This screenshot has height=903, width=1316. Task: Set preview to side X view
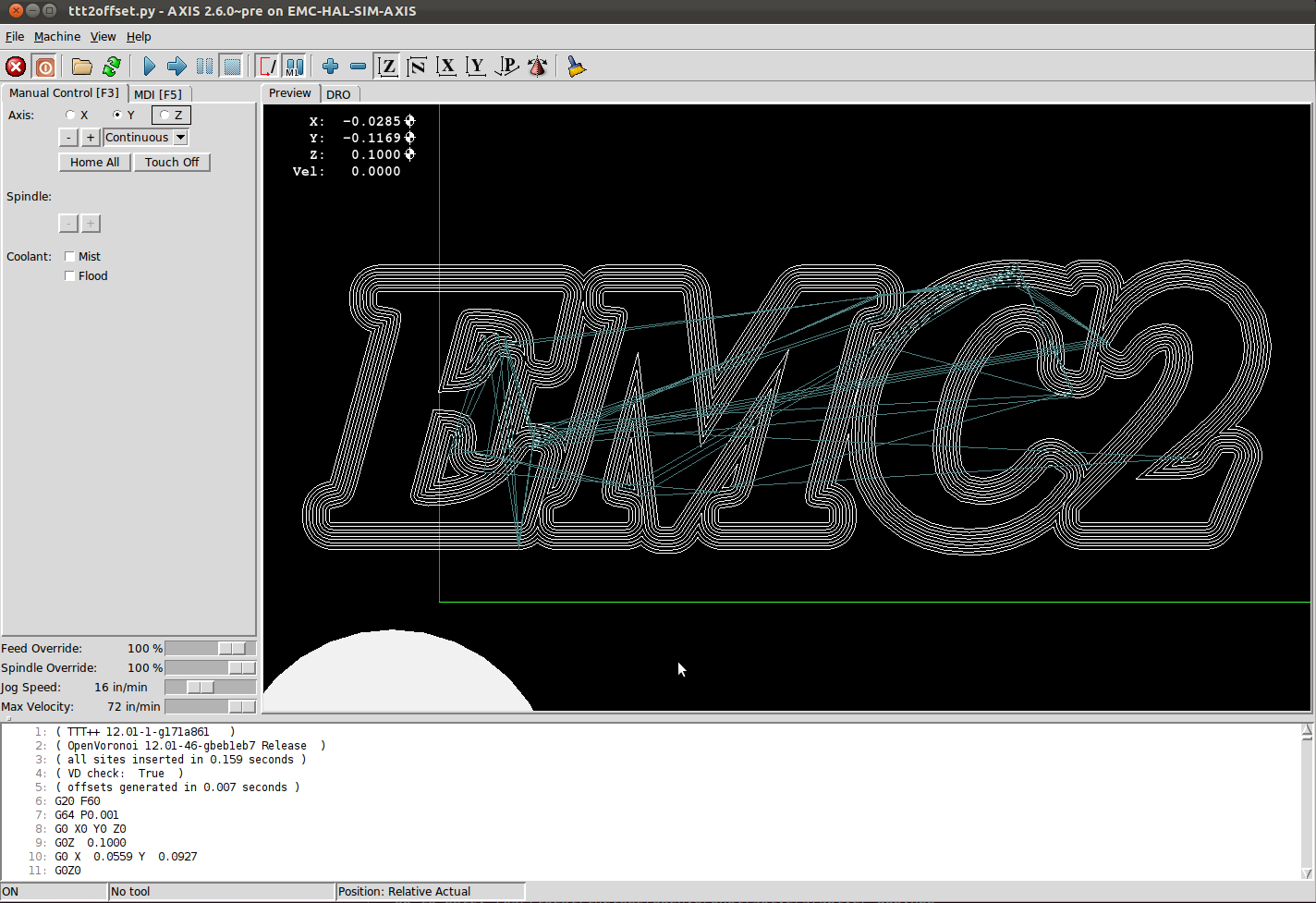[x=446, y=67]
